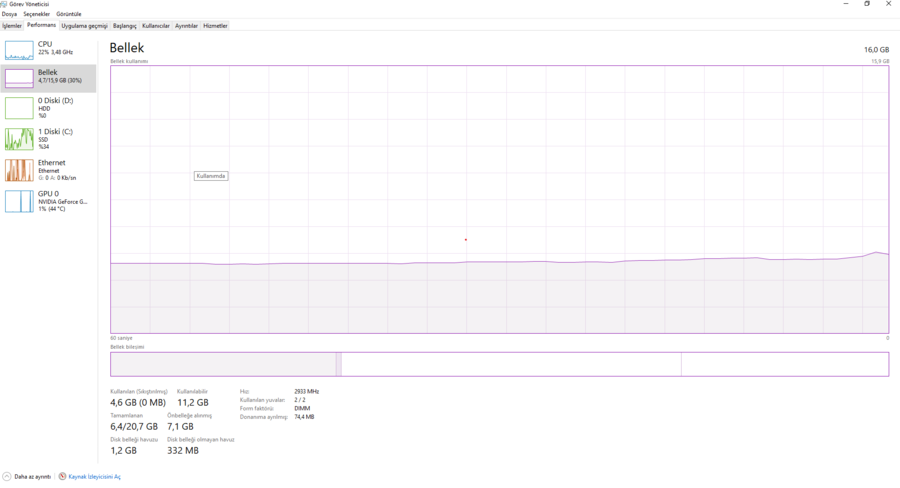This screenshot has height=488, width=900.
Task: Switch to the İşlemler tab
Action: [x=12, y=26]
